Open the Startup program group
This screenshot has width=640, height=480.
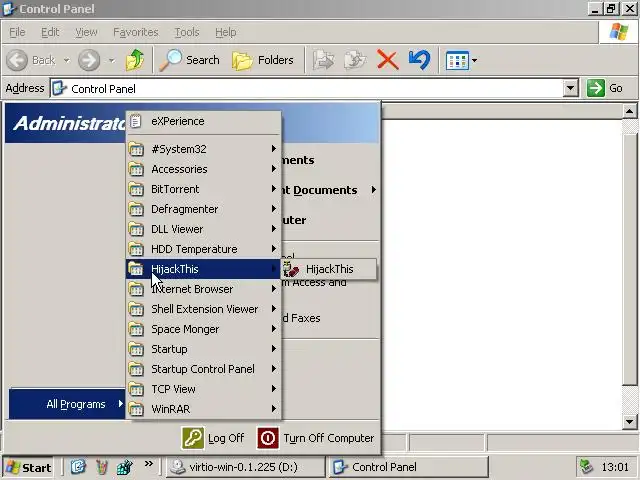tap(203, 349)
